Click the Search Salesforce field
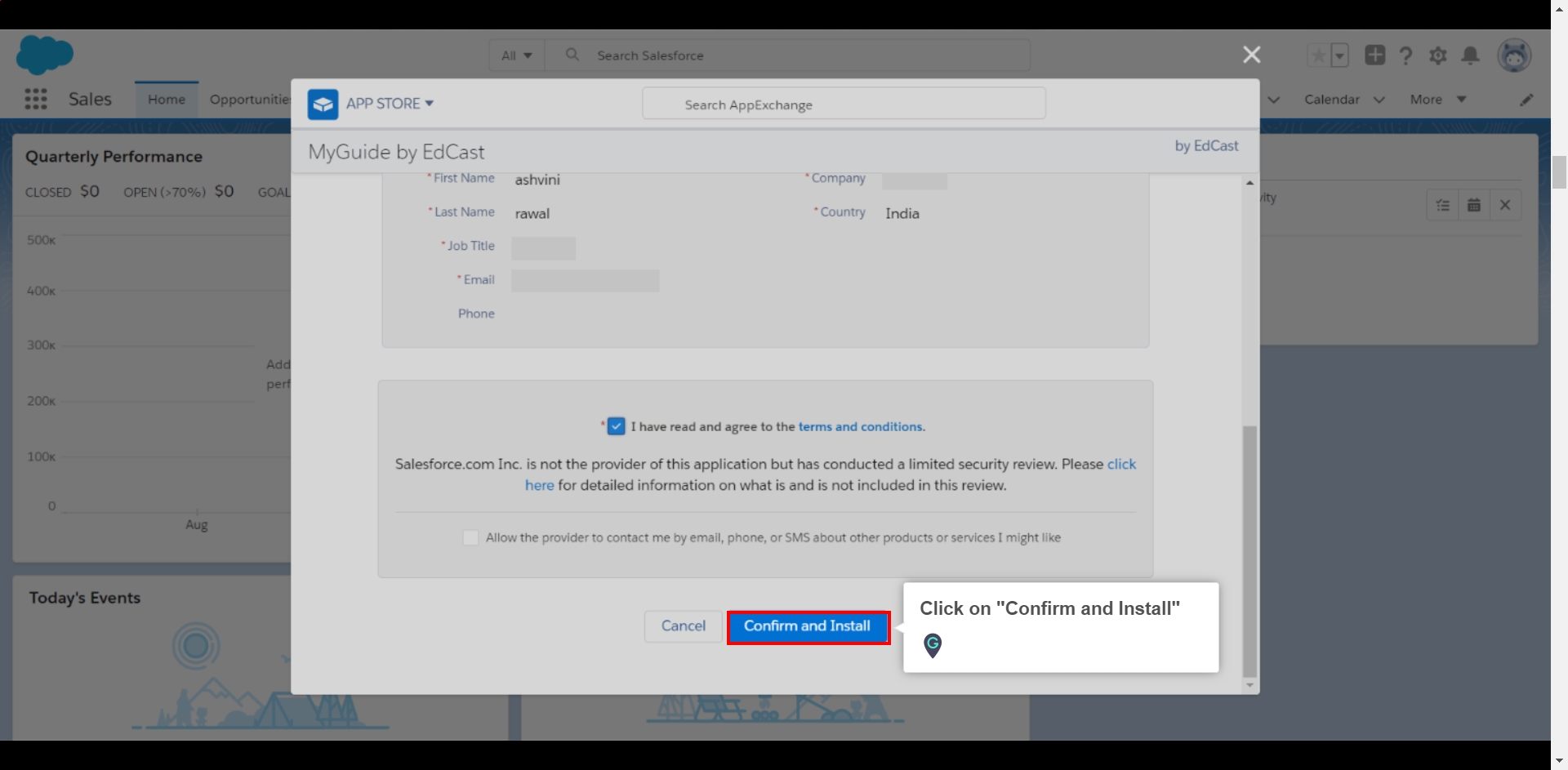The image size is (1568, 770). pyautogui.click(x=787, y=56)
